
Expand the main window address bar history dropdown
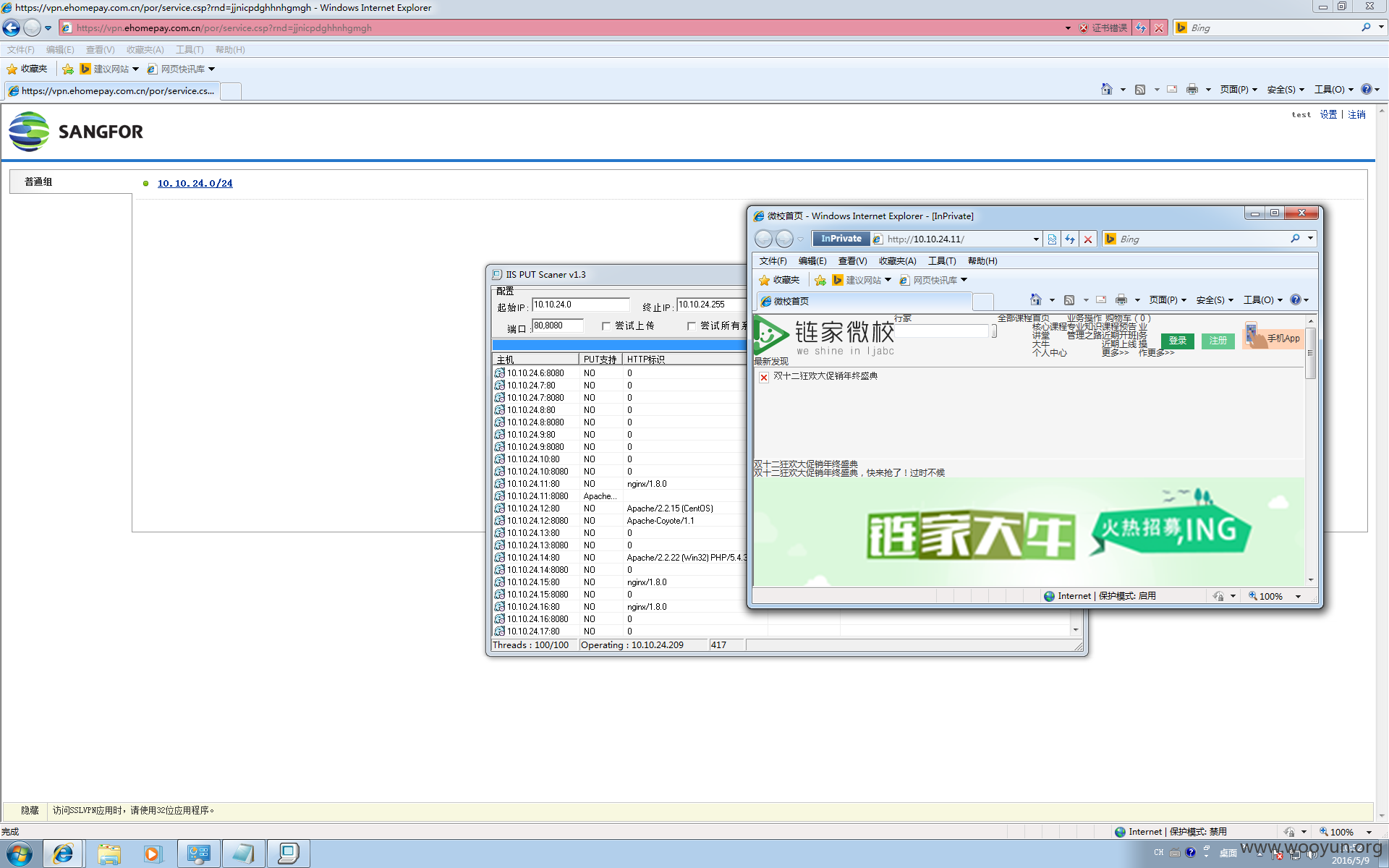1068,27
